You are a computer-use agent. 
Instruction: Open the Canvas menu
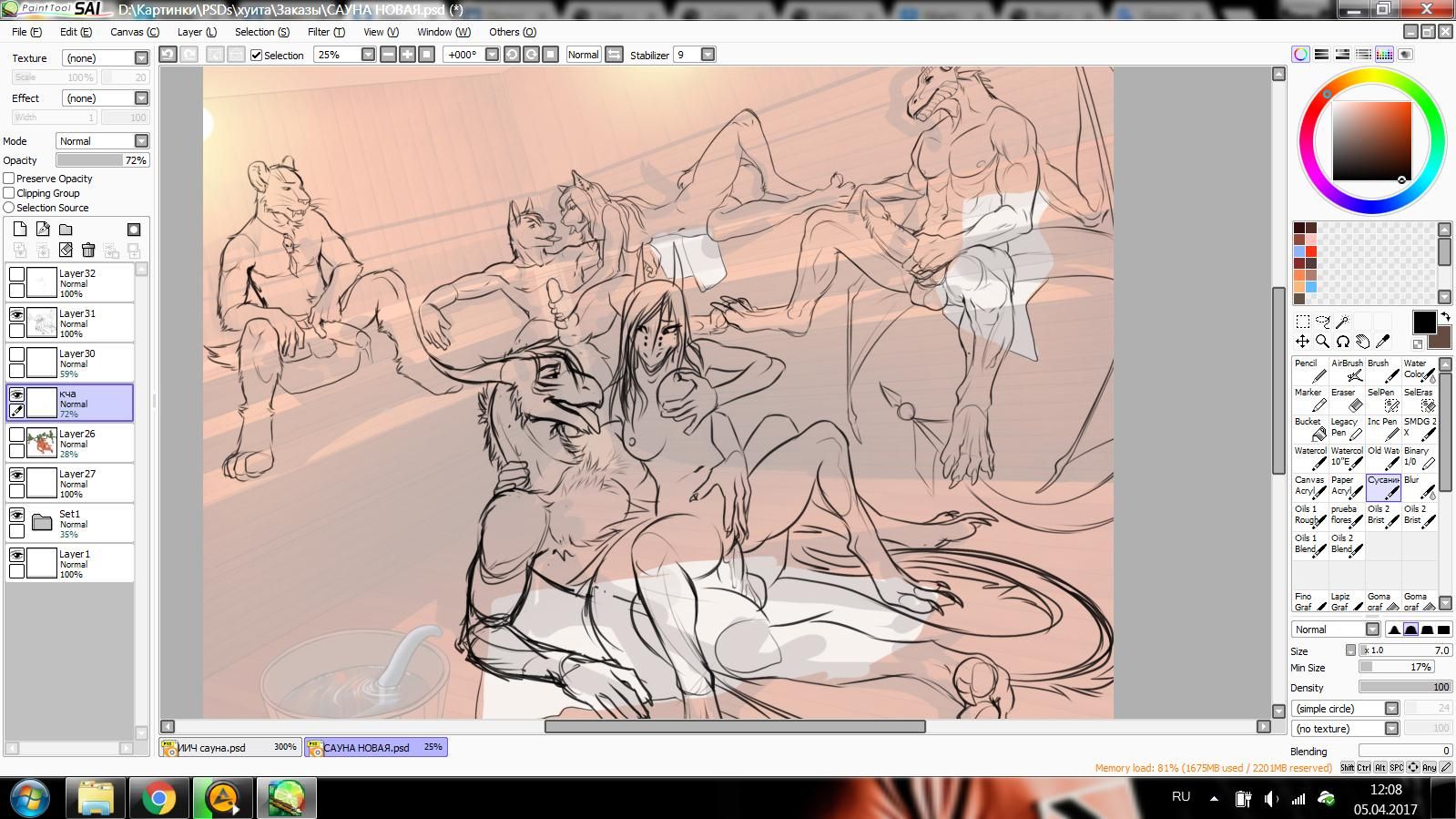(x=135, y=32)
